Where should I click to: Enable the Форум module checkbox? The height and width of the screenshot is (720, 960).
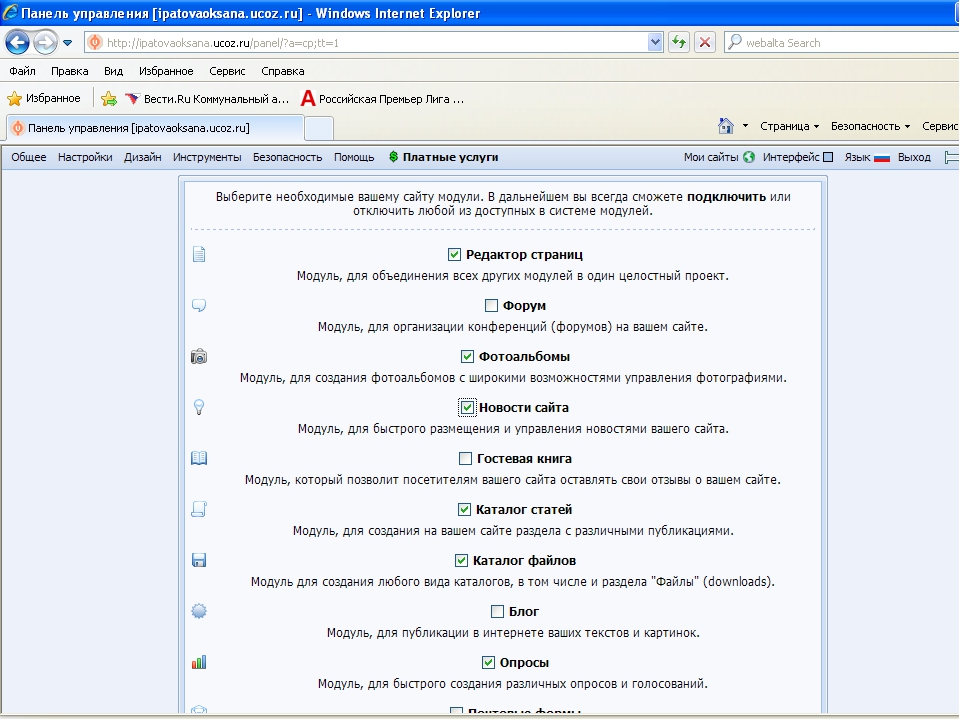pos(491,305)
